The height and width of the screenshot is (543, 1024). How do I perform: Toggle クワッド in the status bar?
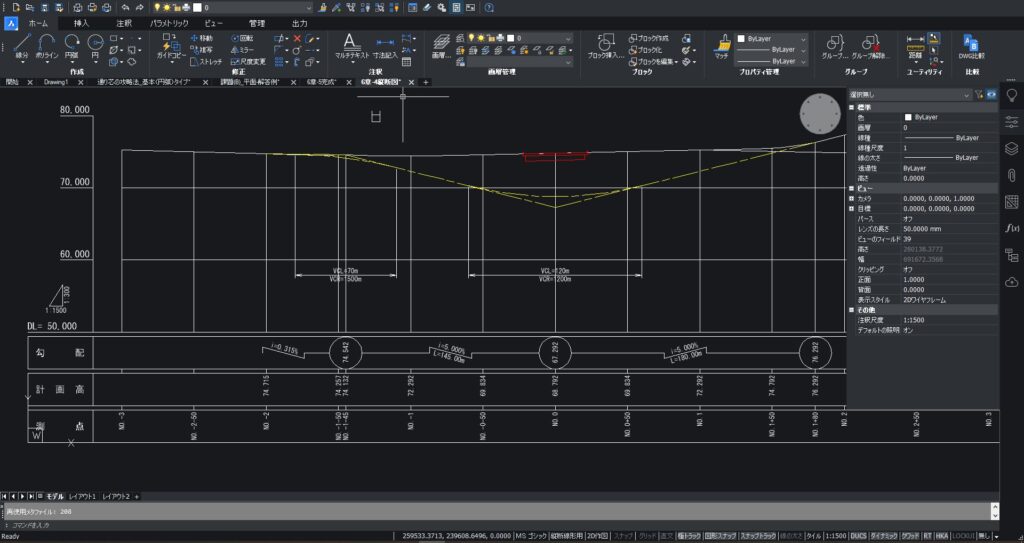pyautogui.click(x=910, y=536)
